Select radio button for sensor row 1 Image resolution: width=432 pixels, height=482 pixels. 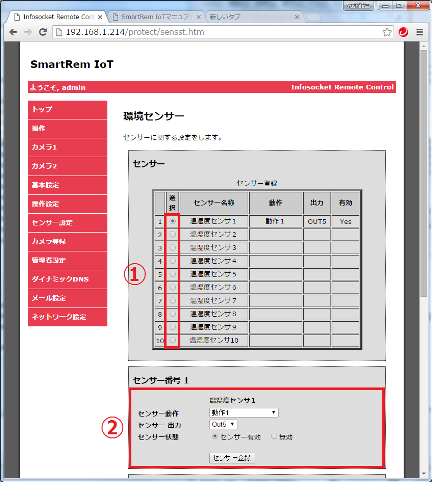pyautogui.click(x=172, y=221)
